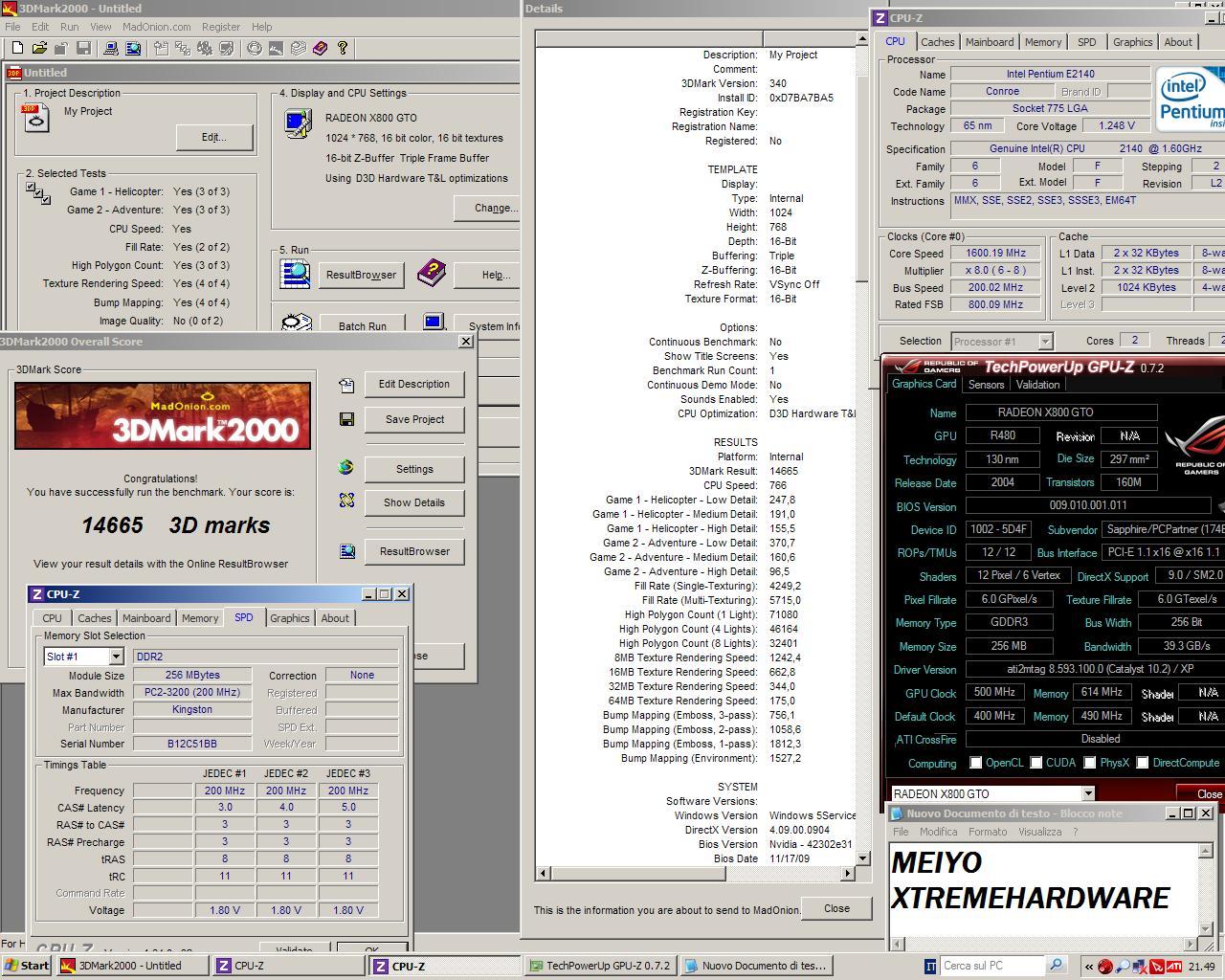
Task: Click the Open project folder toolbar icon
Action: (39, 48)
